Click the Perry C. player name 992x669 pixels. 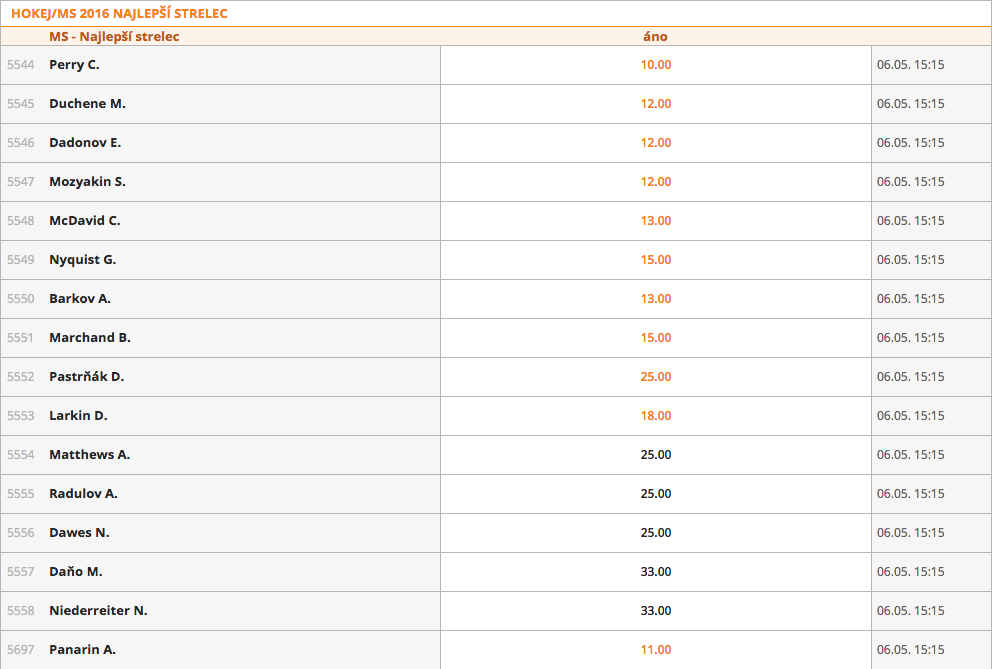coord(74,65)
